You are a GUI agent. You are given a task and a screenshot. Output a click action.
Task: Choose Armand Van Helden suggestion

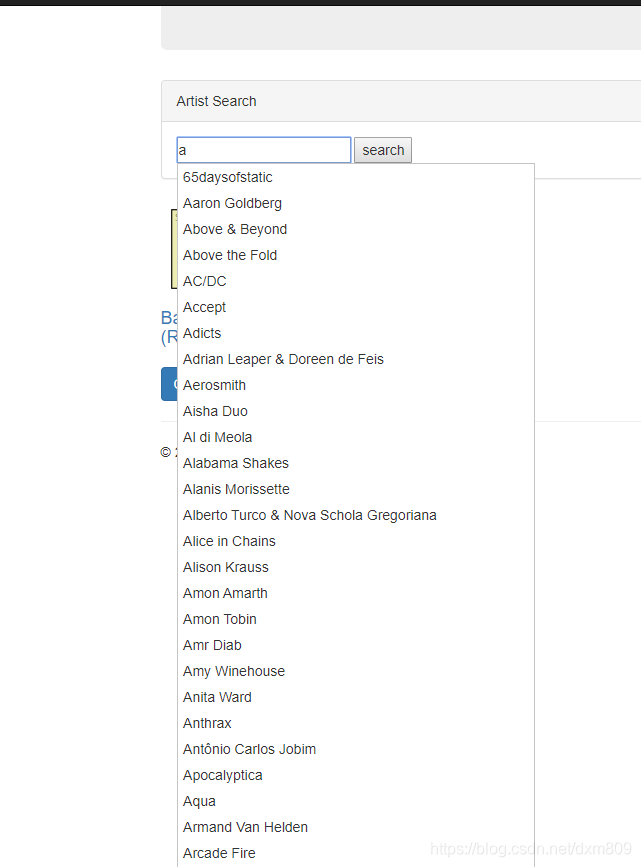[x=356, y=827]
